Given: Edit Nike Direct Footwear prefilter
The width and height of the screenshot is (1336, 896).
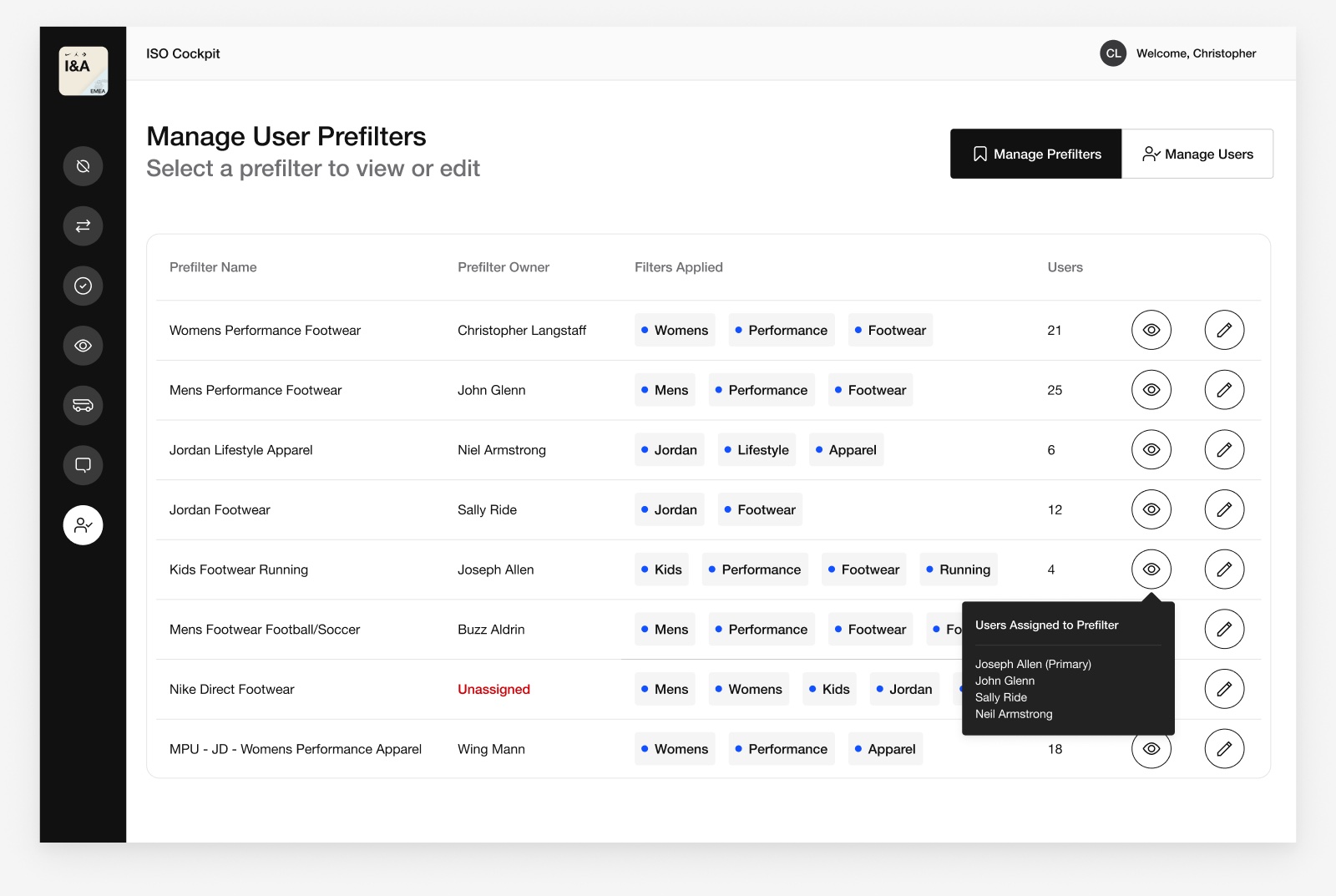Looking at the screenshot, I should 1224,689.
